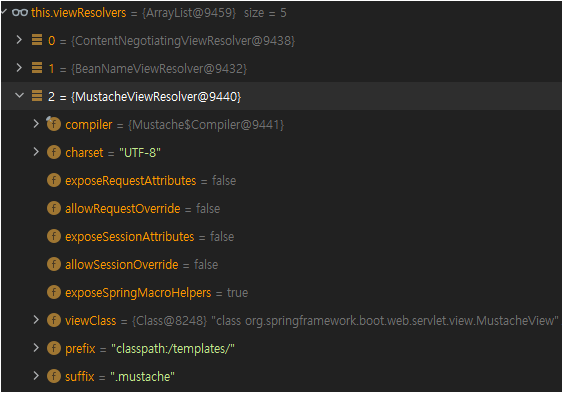Select the suffix field name
Viewport: 563px width, 393px height.
click(80, 377)
